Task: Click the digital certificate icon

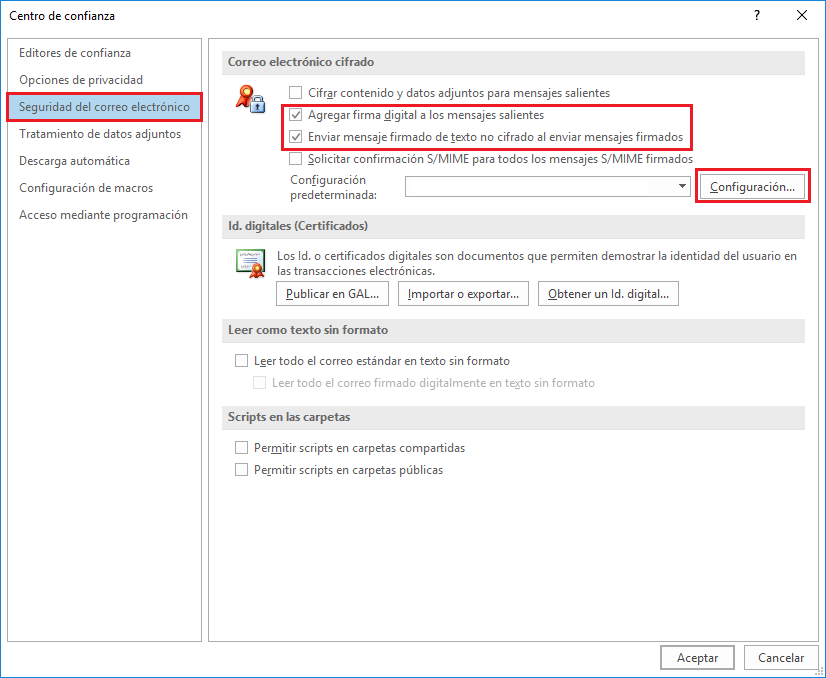Action: (x=249, y=262)
